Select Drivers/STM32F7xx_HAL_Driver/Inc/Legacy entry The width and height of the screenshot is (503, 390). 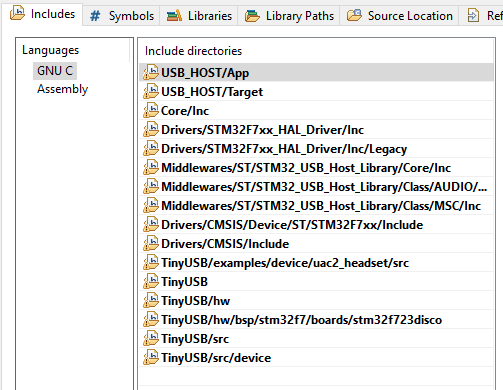click(x=316, y=149)
